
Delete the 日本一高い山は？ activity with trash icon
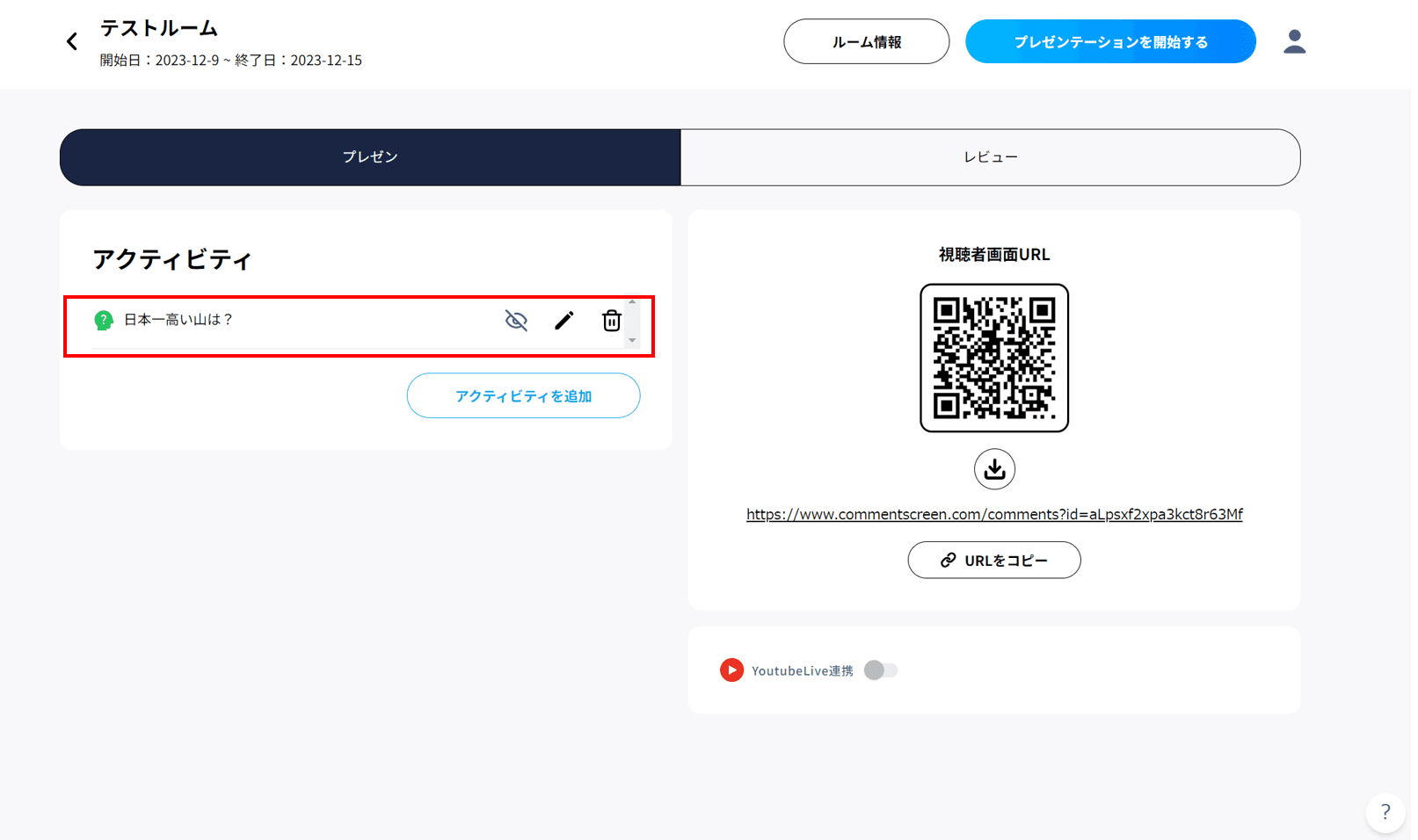(x=612, y=321)
